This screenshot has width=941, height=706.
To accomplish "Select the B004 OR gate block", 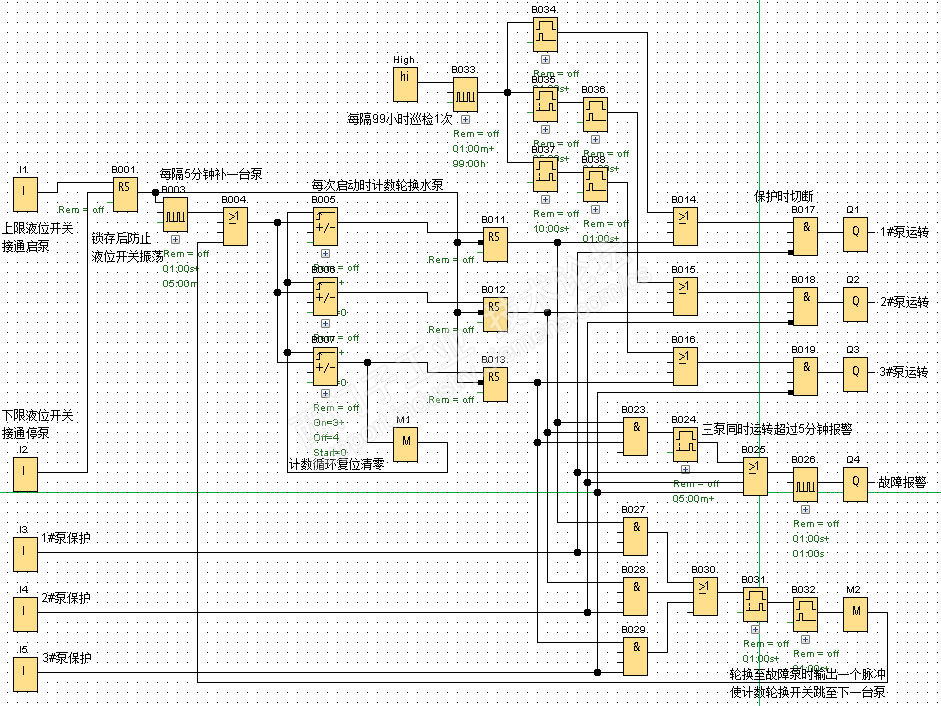I will tap(235, 226).
